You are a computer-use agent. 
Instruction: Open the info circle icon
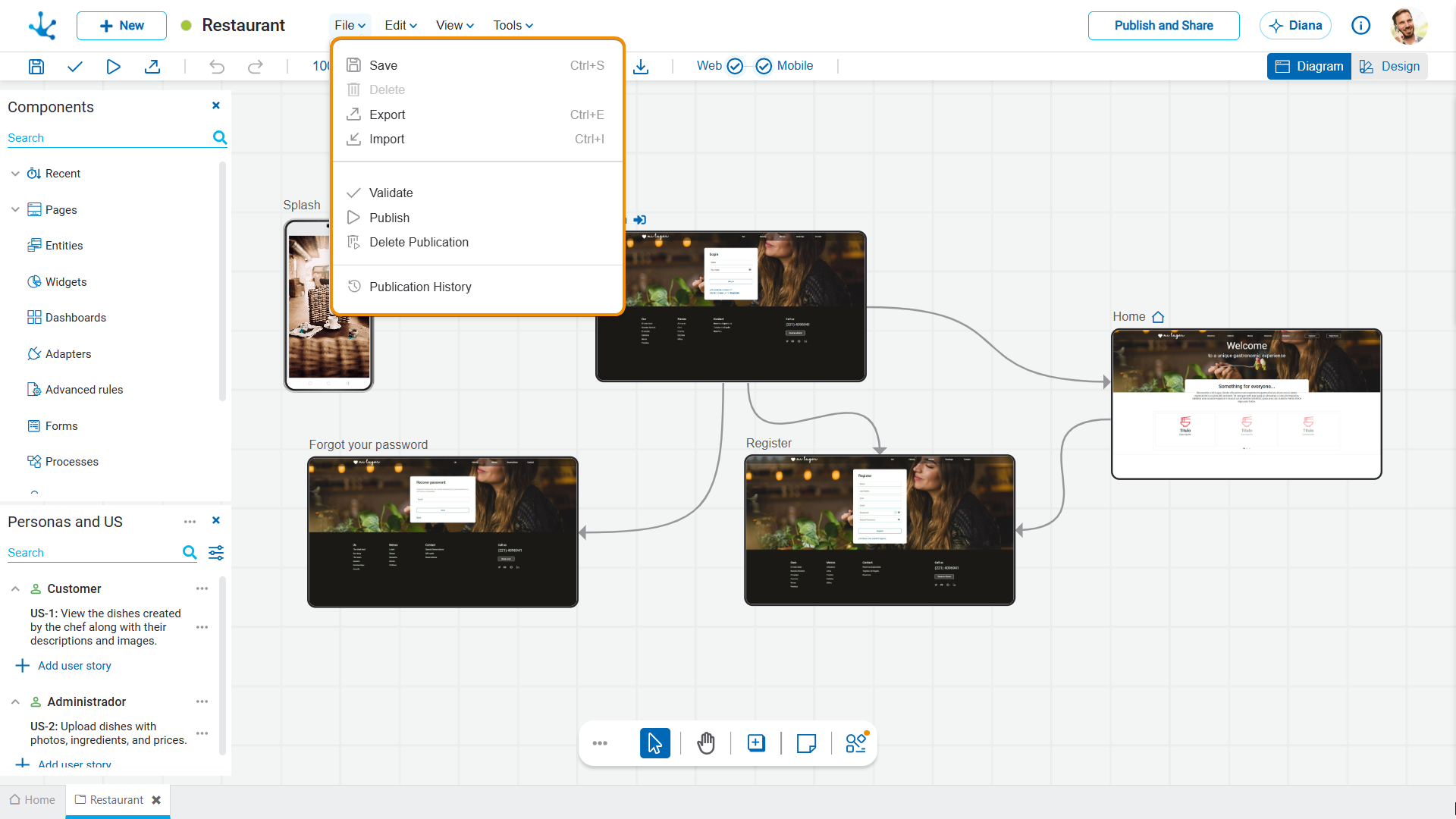[1360, 26]
